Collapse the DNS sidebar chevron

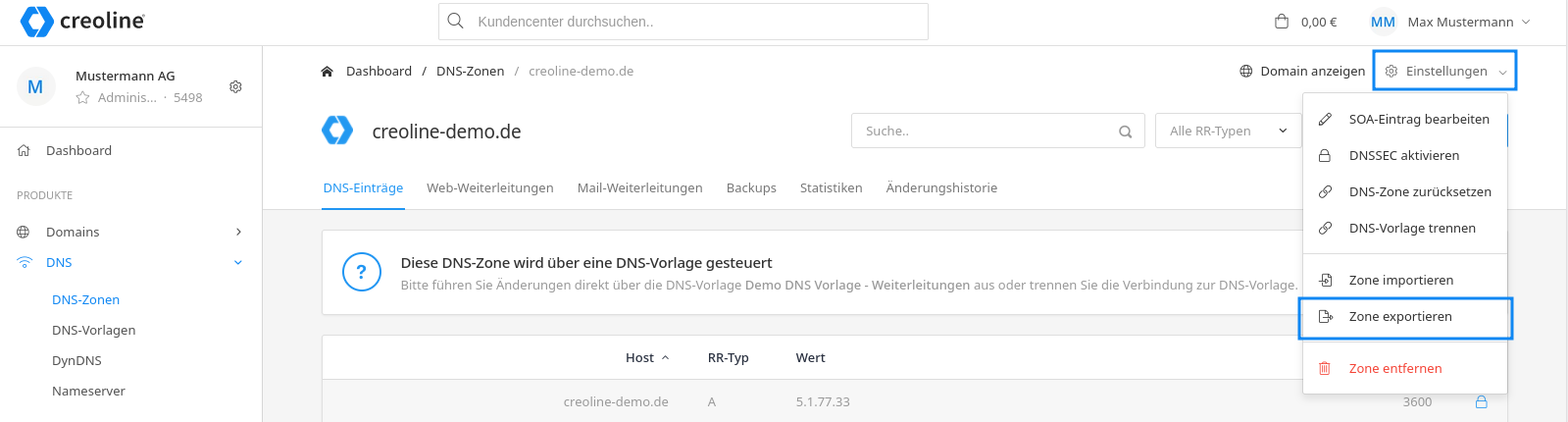point(238,262)
